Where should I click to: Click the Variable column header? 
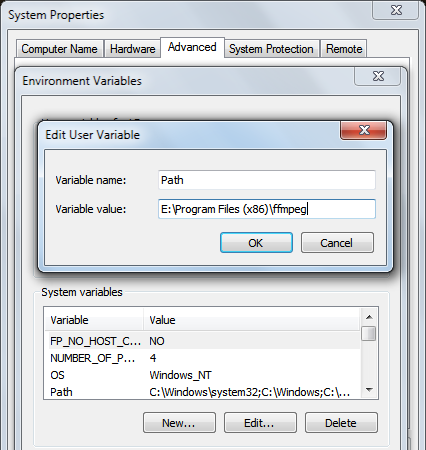pos(94,320)
